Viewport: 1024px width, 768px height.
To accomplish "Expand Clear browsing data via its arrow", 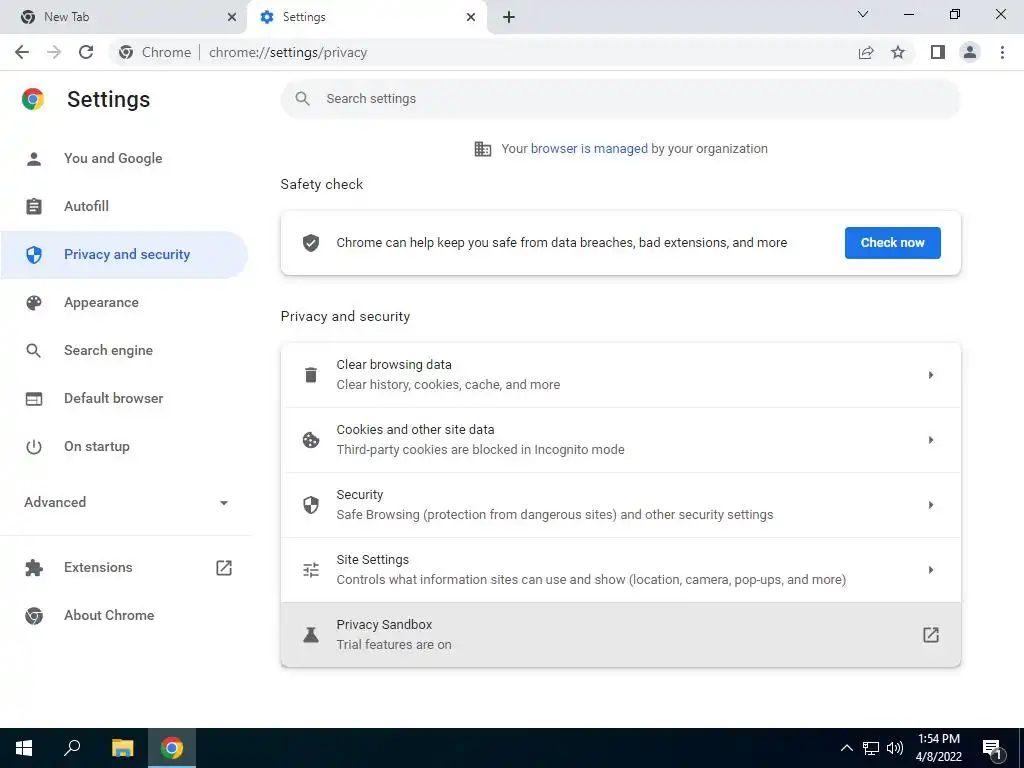I will pos(931,375).
